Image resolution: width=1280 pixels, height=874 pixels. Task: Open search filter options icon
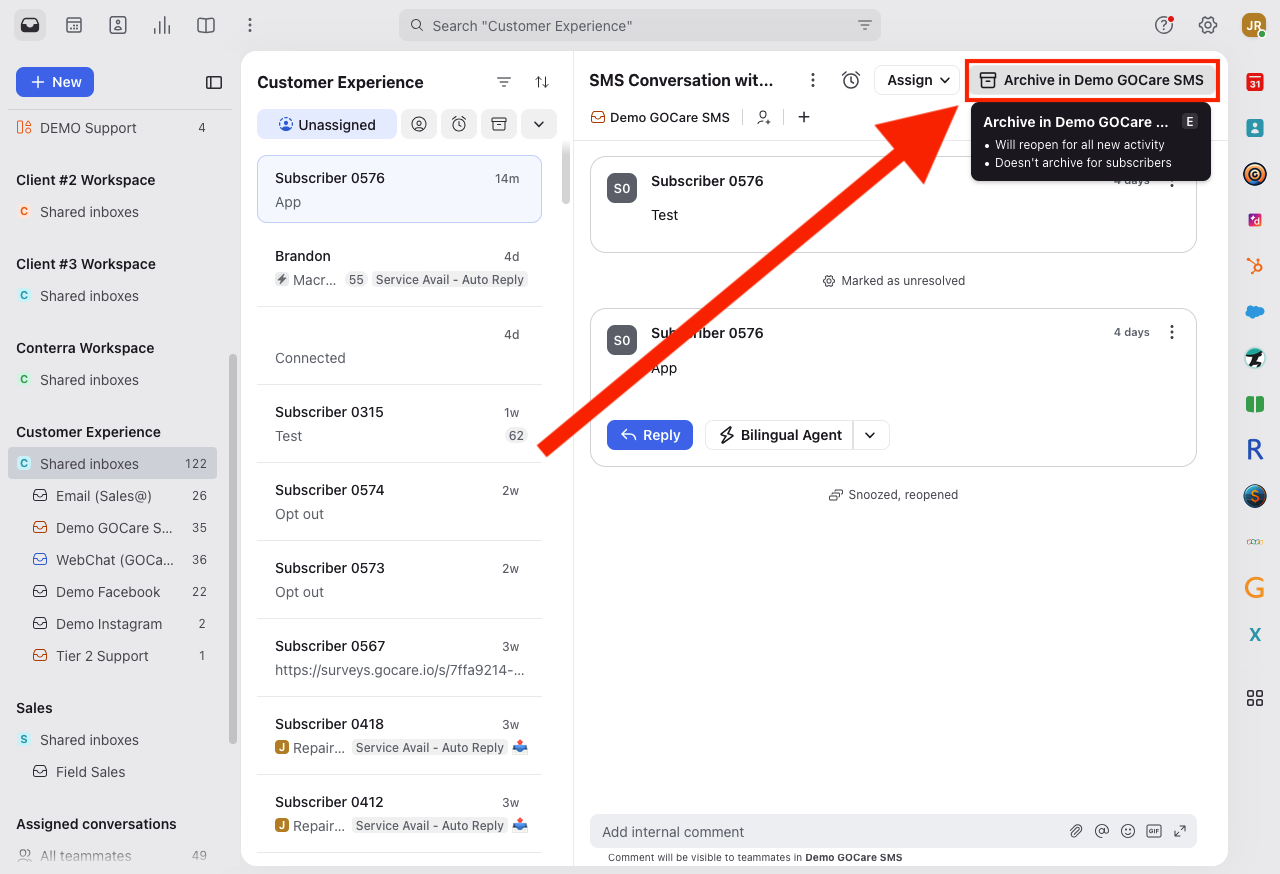coord(865,26)
